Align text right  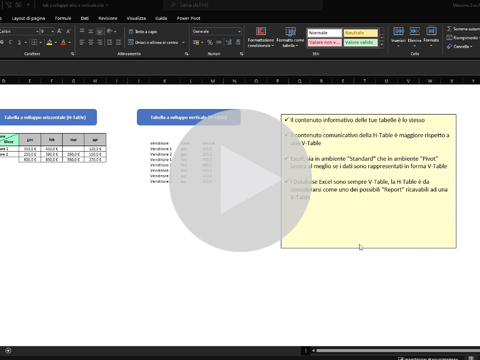point(99,42)
